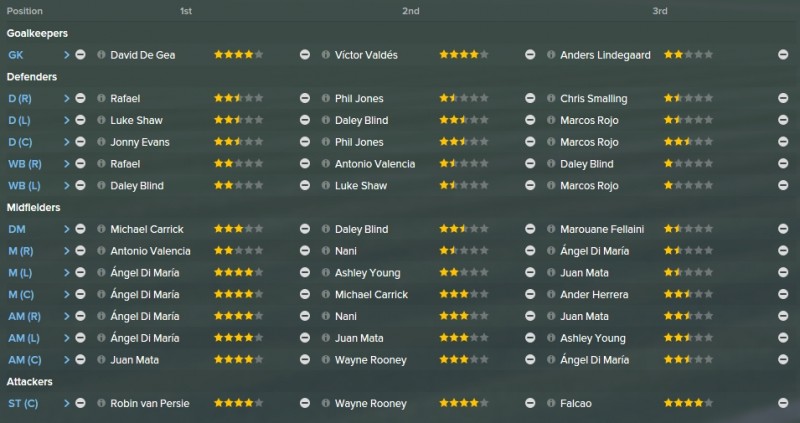Expand the GK position arrow
The width and height of the screenshot is (800, 423).
66,55
